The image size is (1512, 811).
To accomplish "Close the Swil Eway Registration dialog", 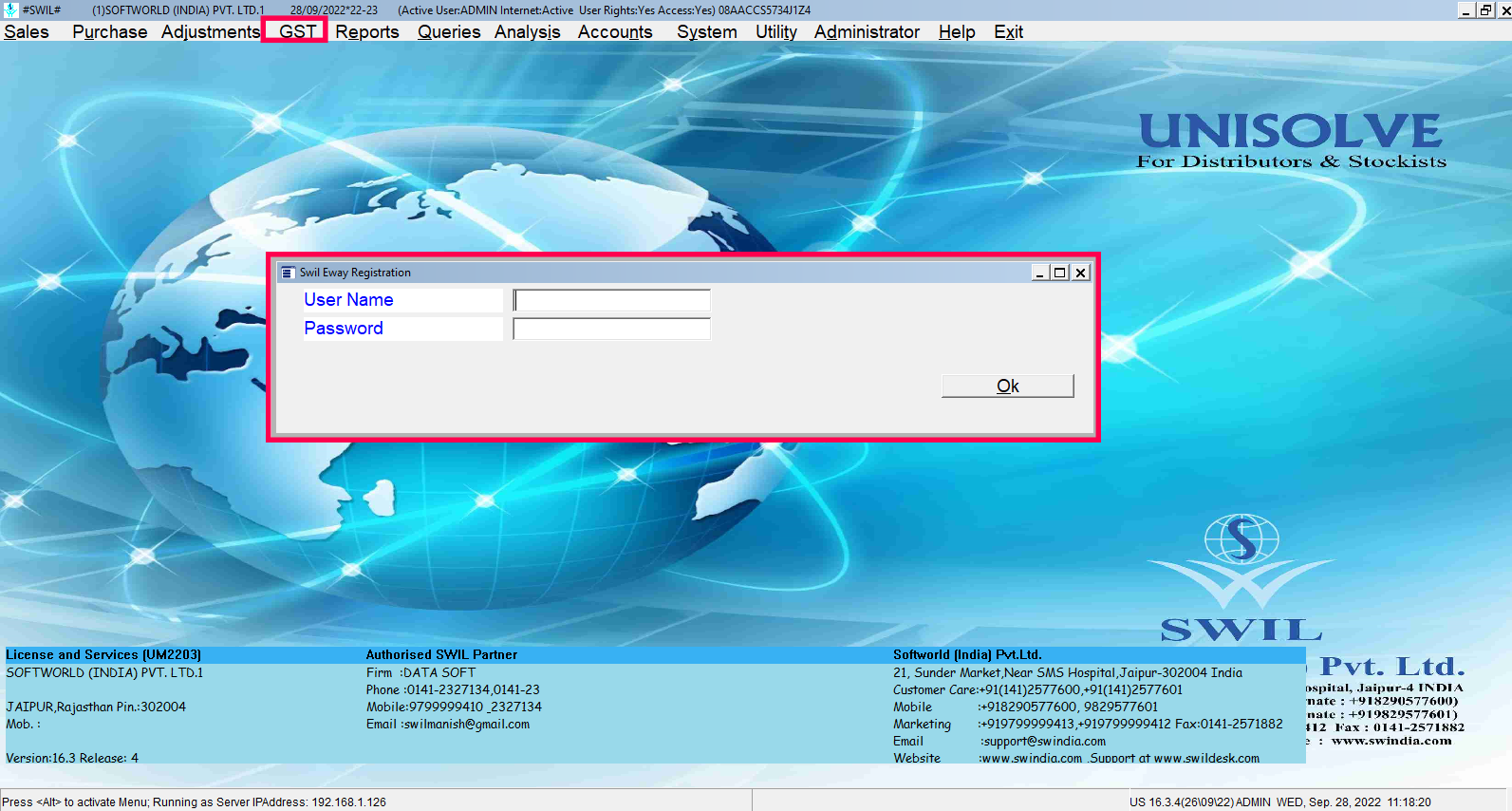I will (1081, 273).
